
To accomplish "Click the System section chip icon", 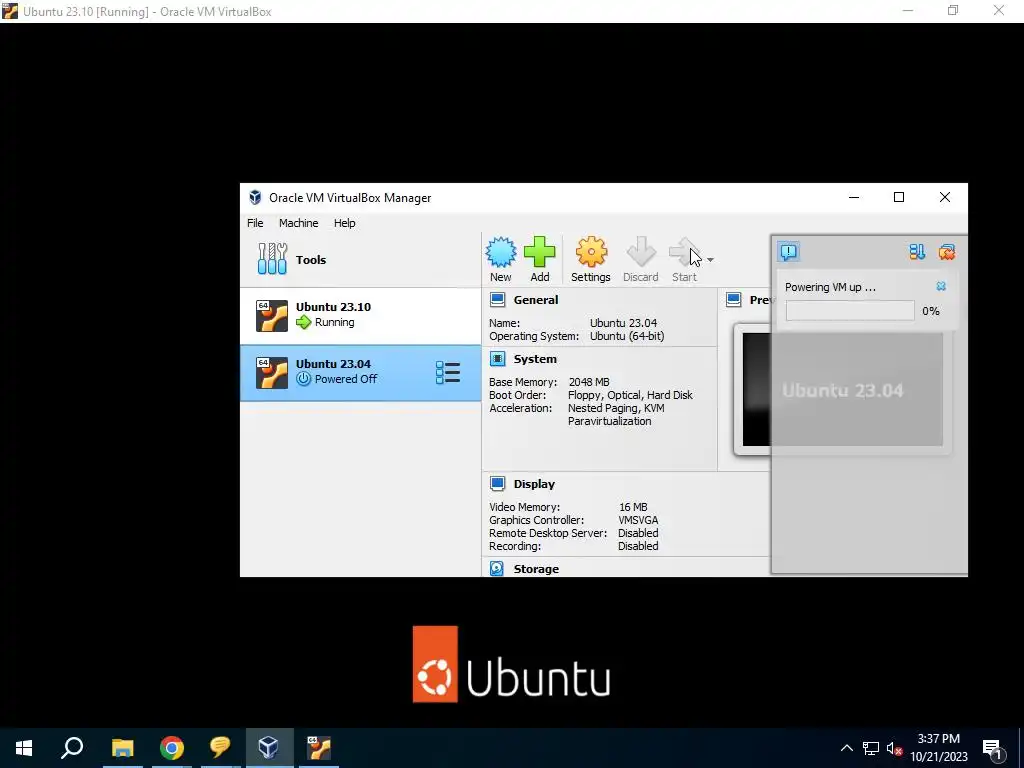I will 498,359.
